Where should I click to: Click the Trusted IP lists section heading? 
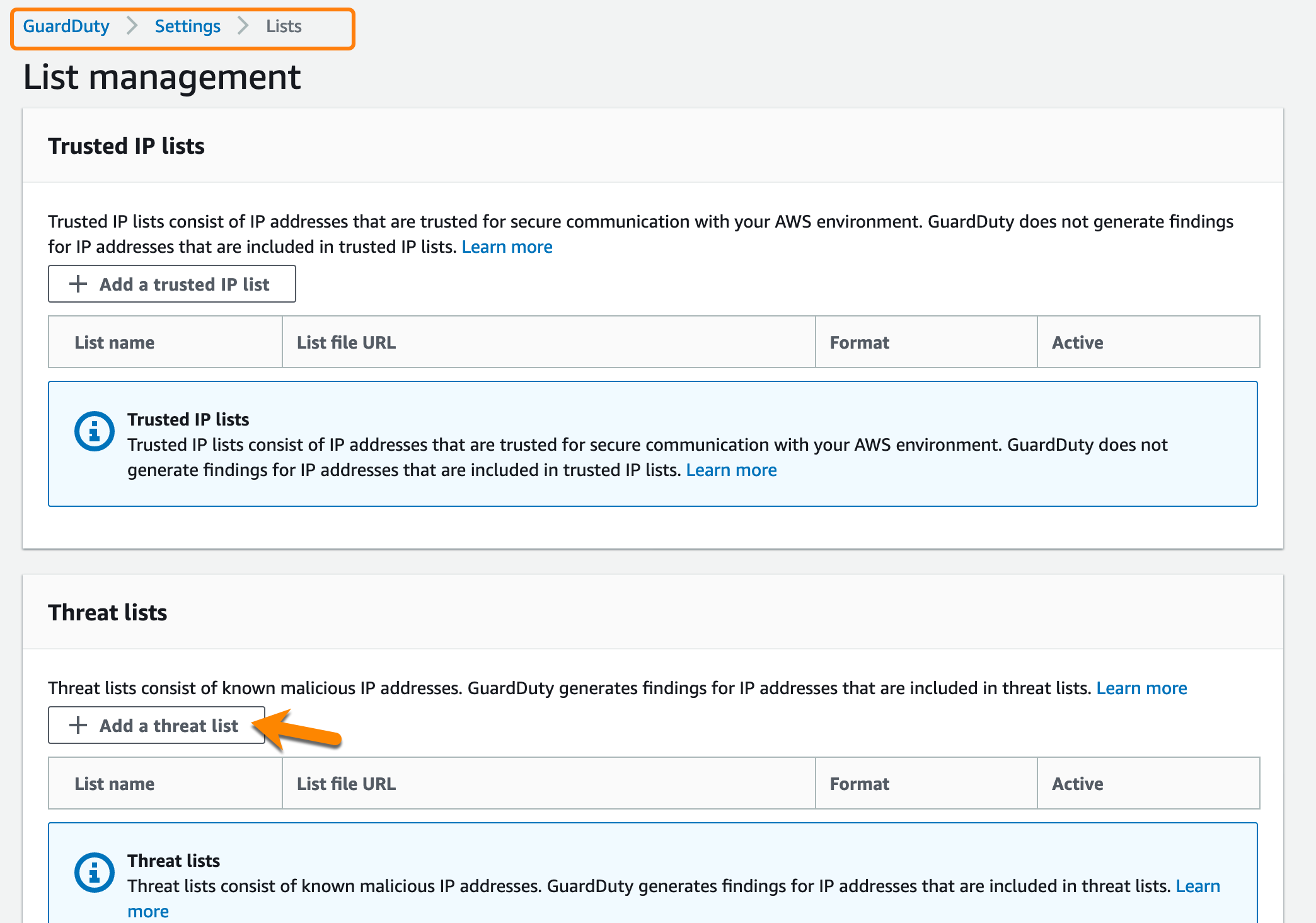point(126,146)
